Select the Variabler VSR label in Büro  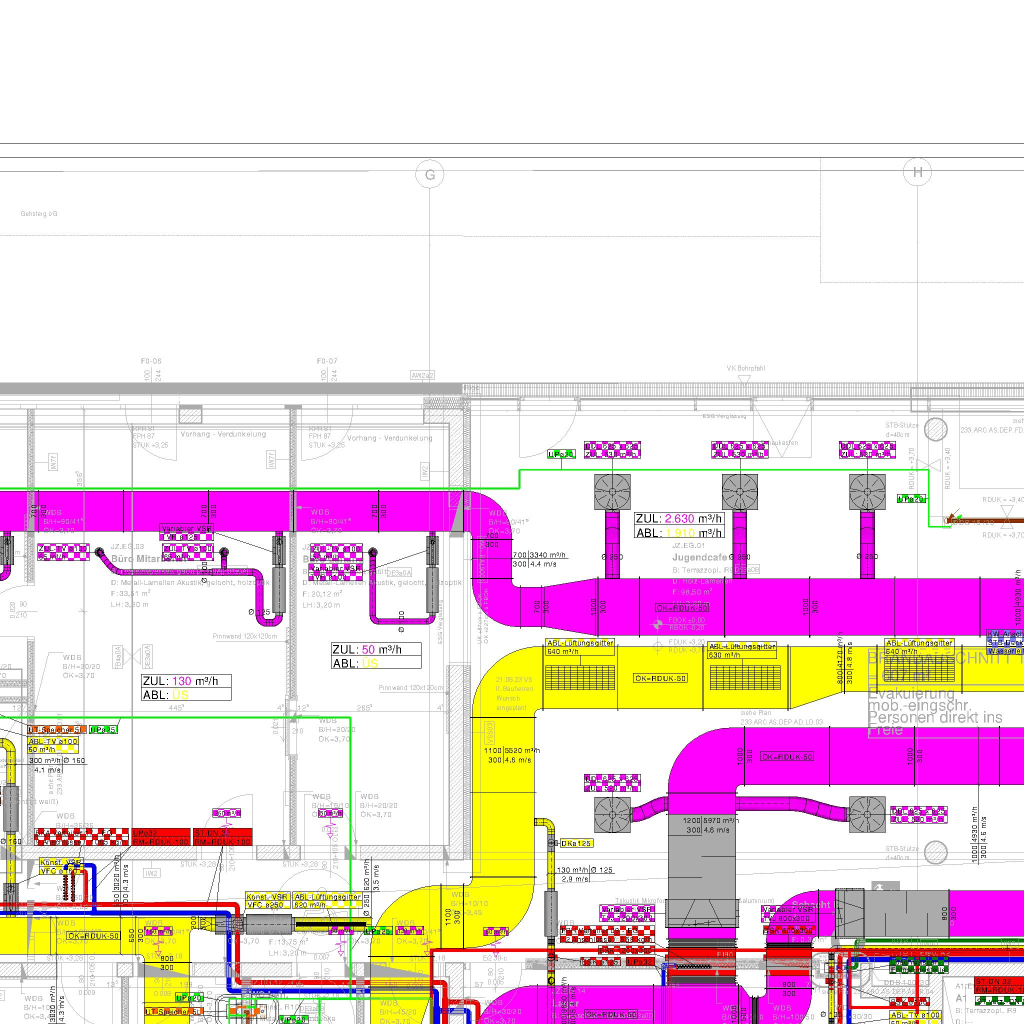(187, 528)
